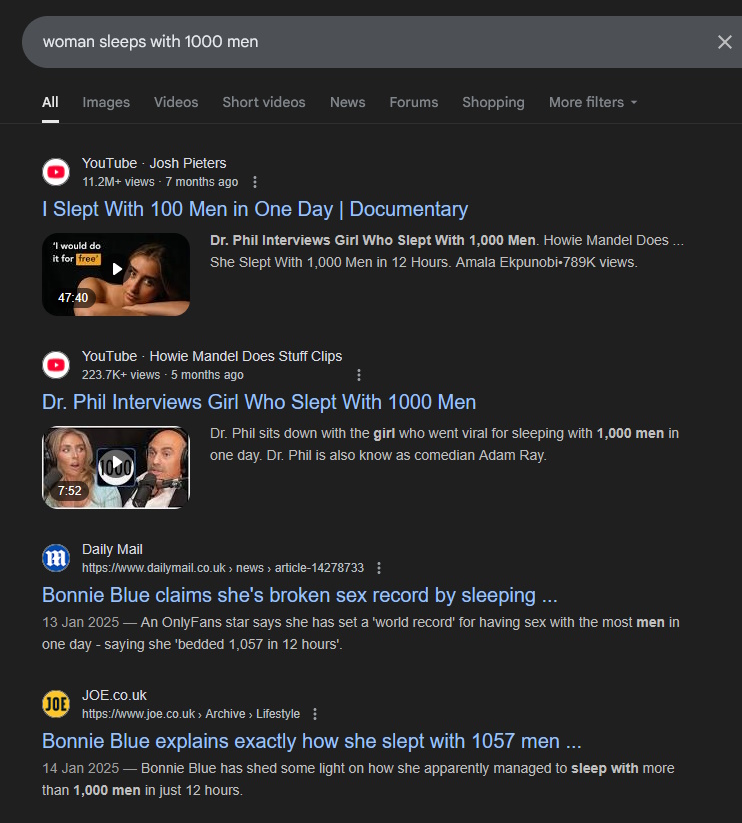This screenshot has height=823, width=742.
Task: Click the YouTube icon beside Howie Mandel Does Stuff Clips
Action: pyautogui.click(x=56, y=365)
